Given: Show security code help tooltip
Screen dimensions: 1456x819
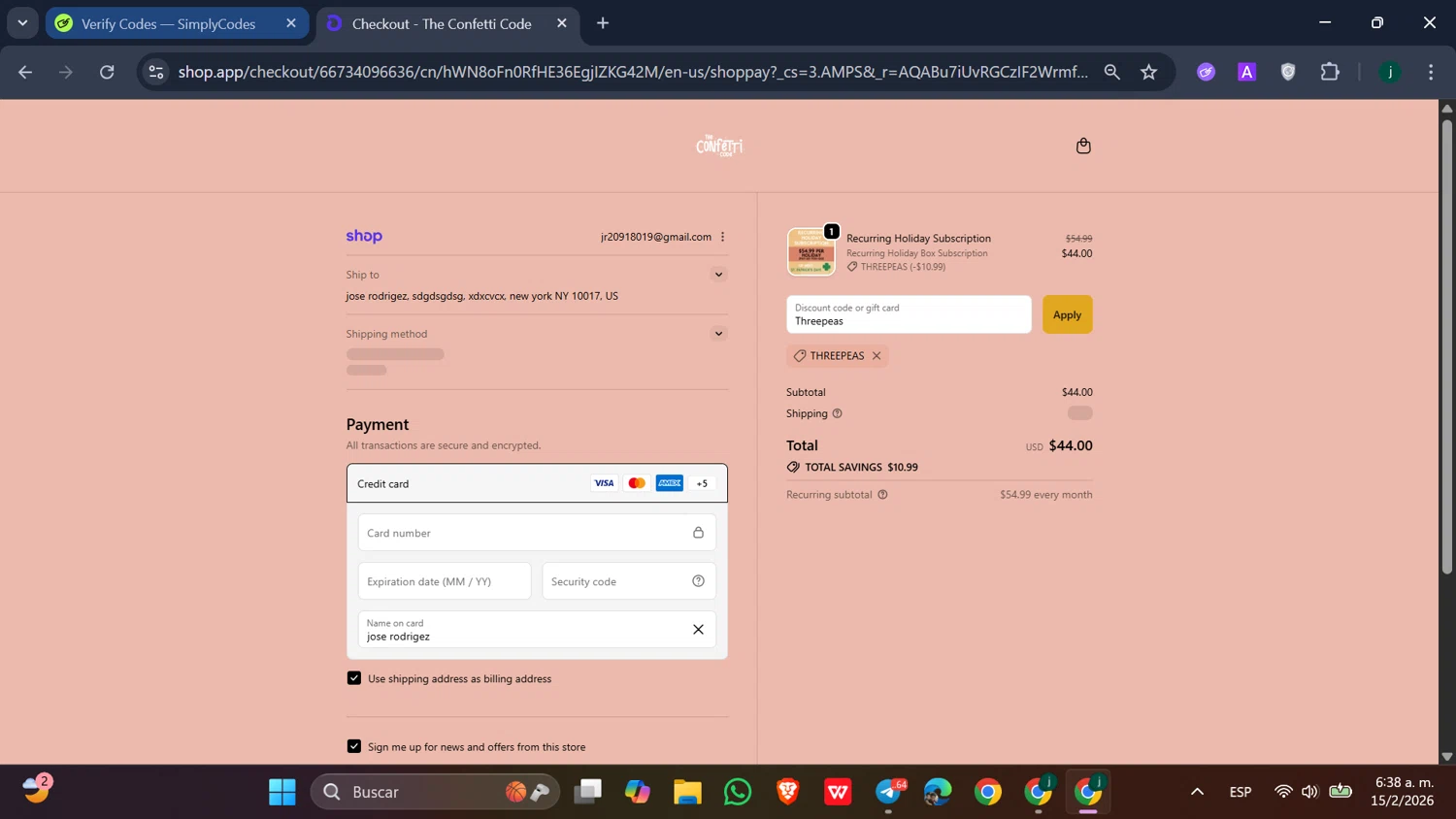Looking at the screenshot, I should coord(698,581).
